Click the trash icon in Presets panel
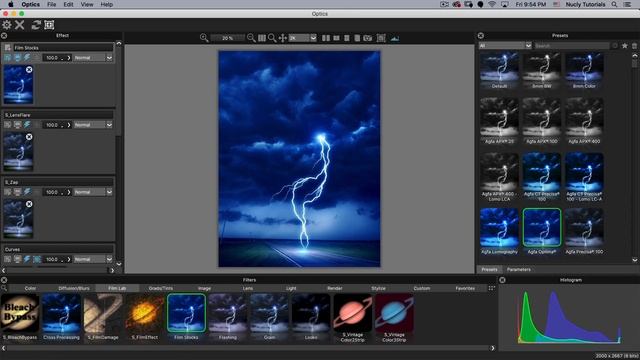The image size is (640, 360). [634, 46]
